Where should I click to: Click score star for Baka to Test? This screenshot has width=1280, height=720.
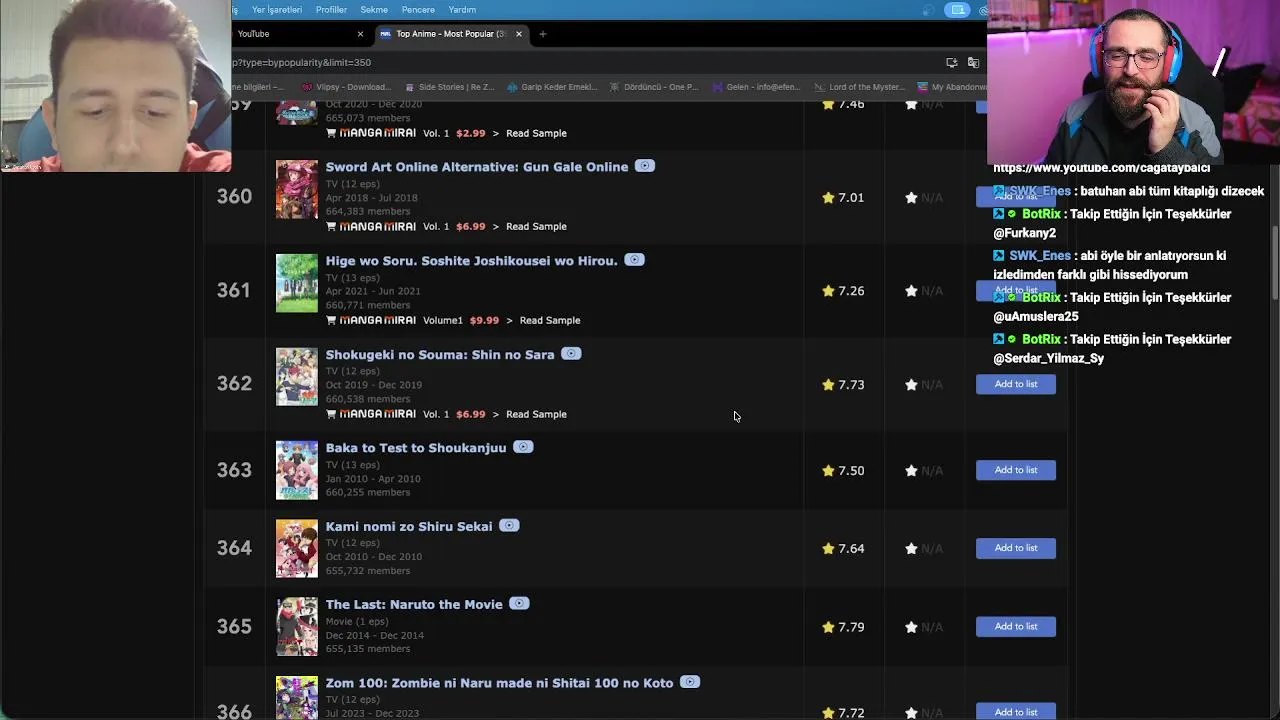point(828,470)
